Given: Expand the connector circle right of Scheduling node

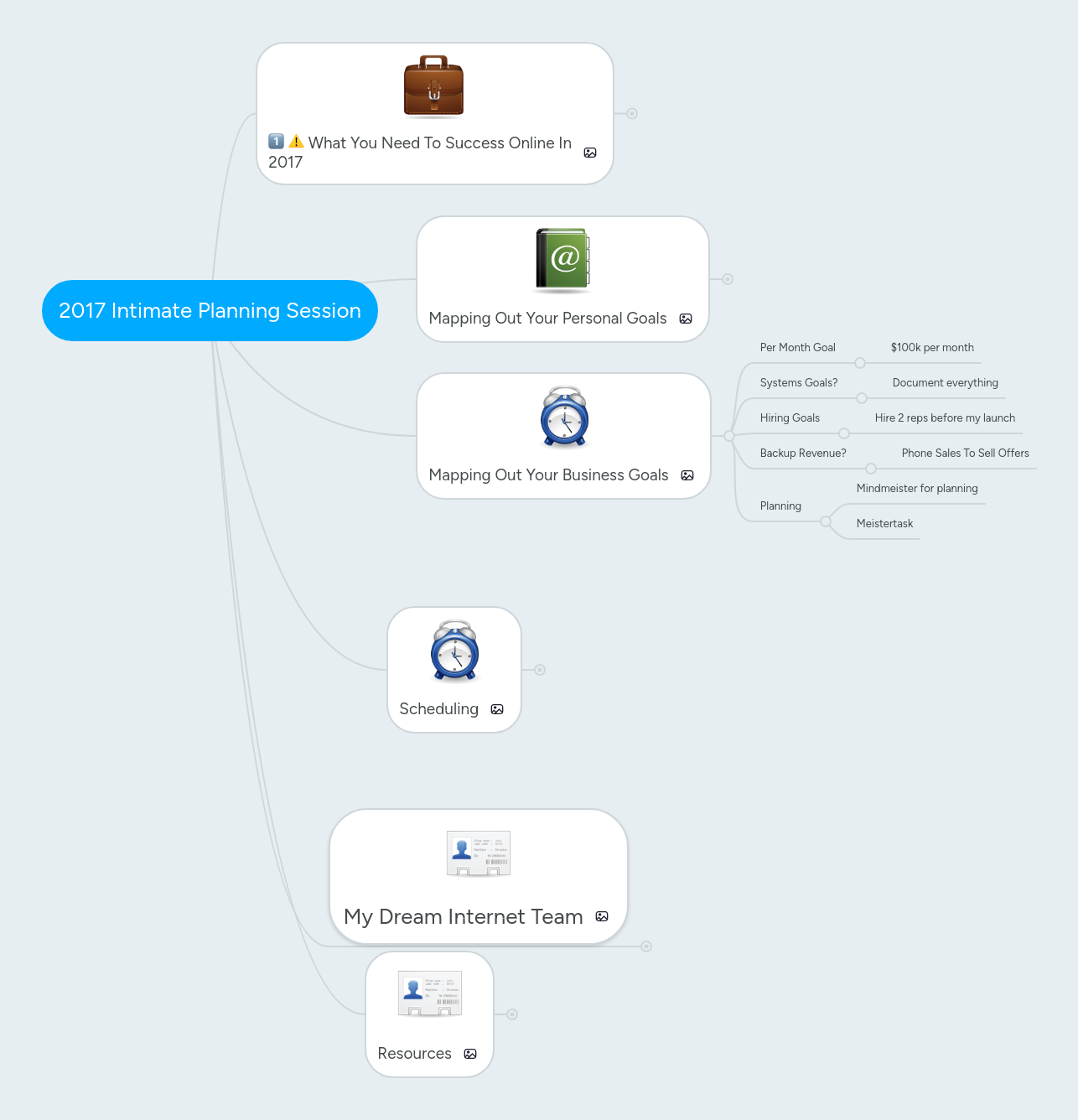Looking at the screenshot, I should click(x=539, y=670).
